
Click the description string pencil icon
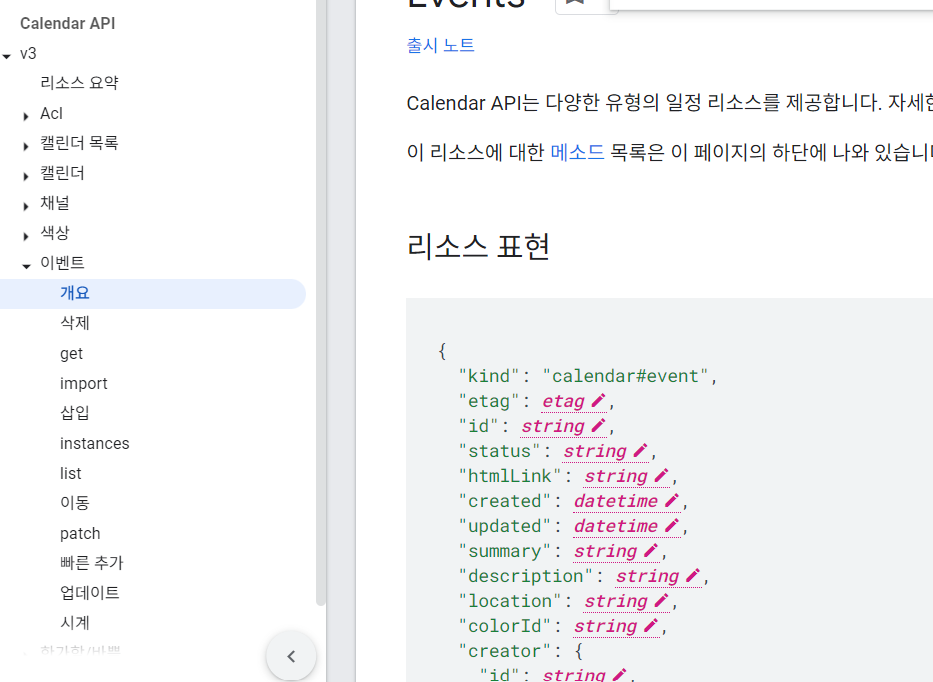pos(693,575)
